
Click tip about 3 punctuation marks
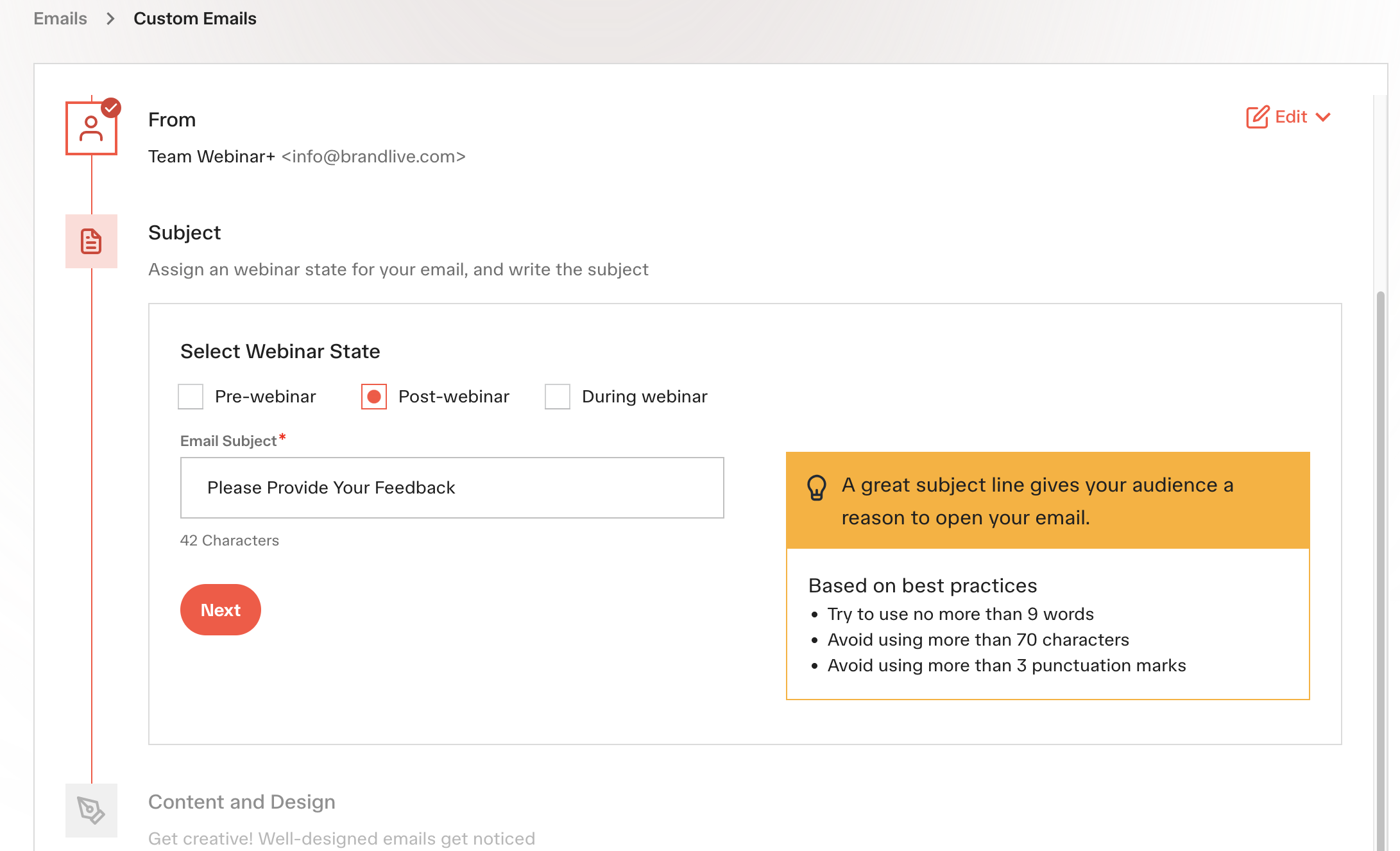tap(1007, 666)
